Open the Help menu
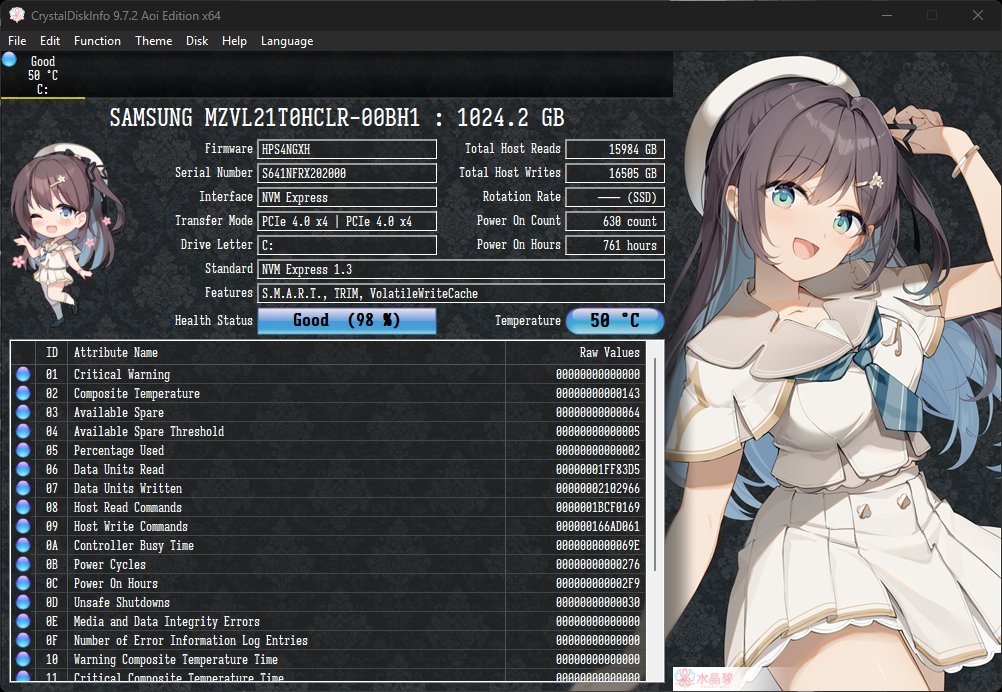 [x=234, y=41]
